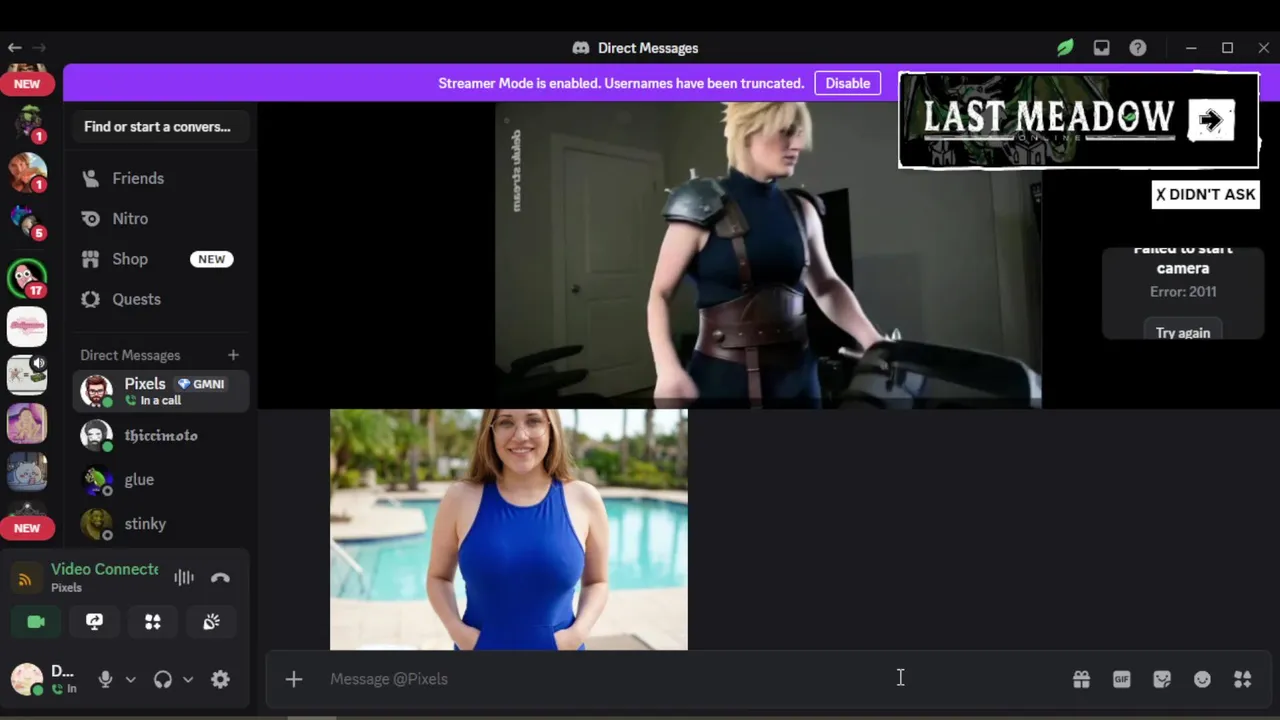Viewport: 1280px width, 720px height.
Task: Click the Video Connected status text
Action: point(105,569)
